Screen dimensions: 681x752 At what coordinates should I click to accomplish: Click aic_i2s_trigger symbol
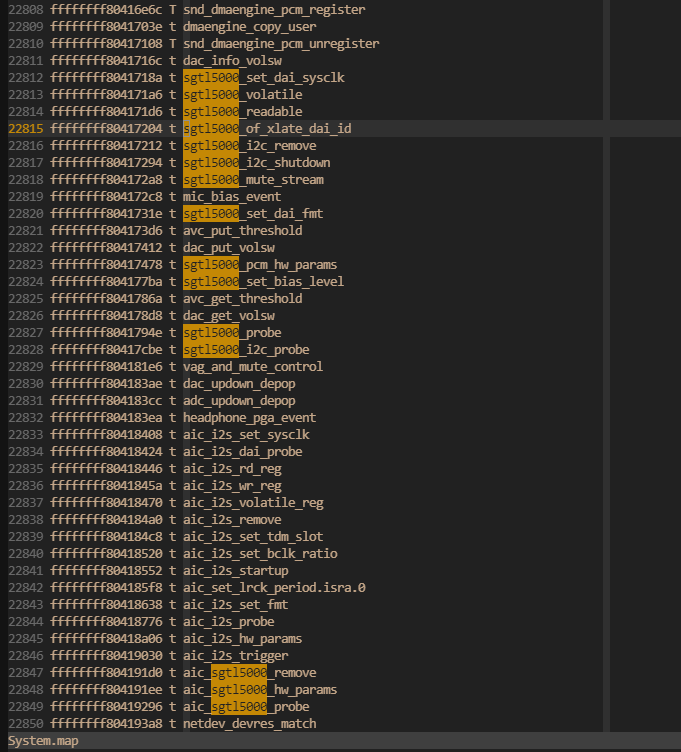click(x=235, y=656)
